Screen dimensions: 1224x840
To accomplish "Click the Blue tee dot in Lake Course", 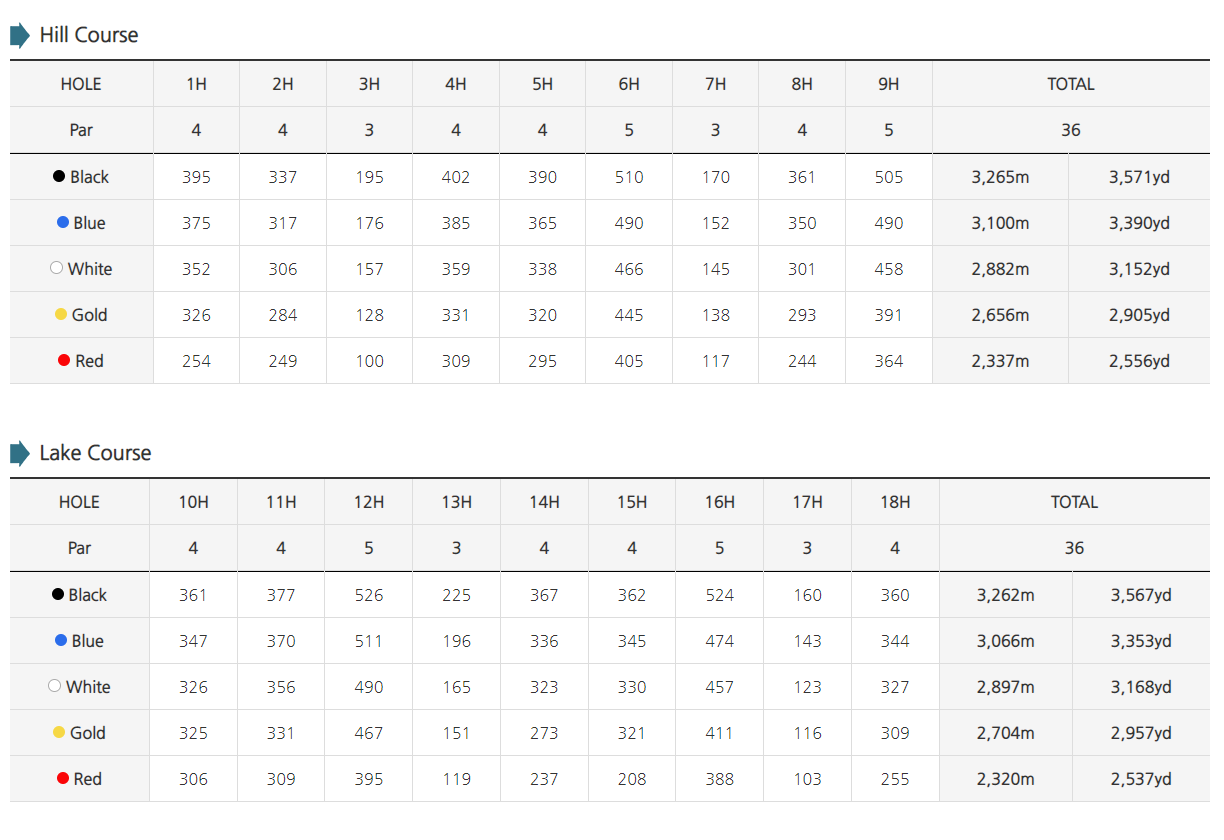I will tap(61, 641).
